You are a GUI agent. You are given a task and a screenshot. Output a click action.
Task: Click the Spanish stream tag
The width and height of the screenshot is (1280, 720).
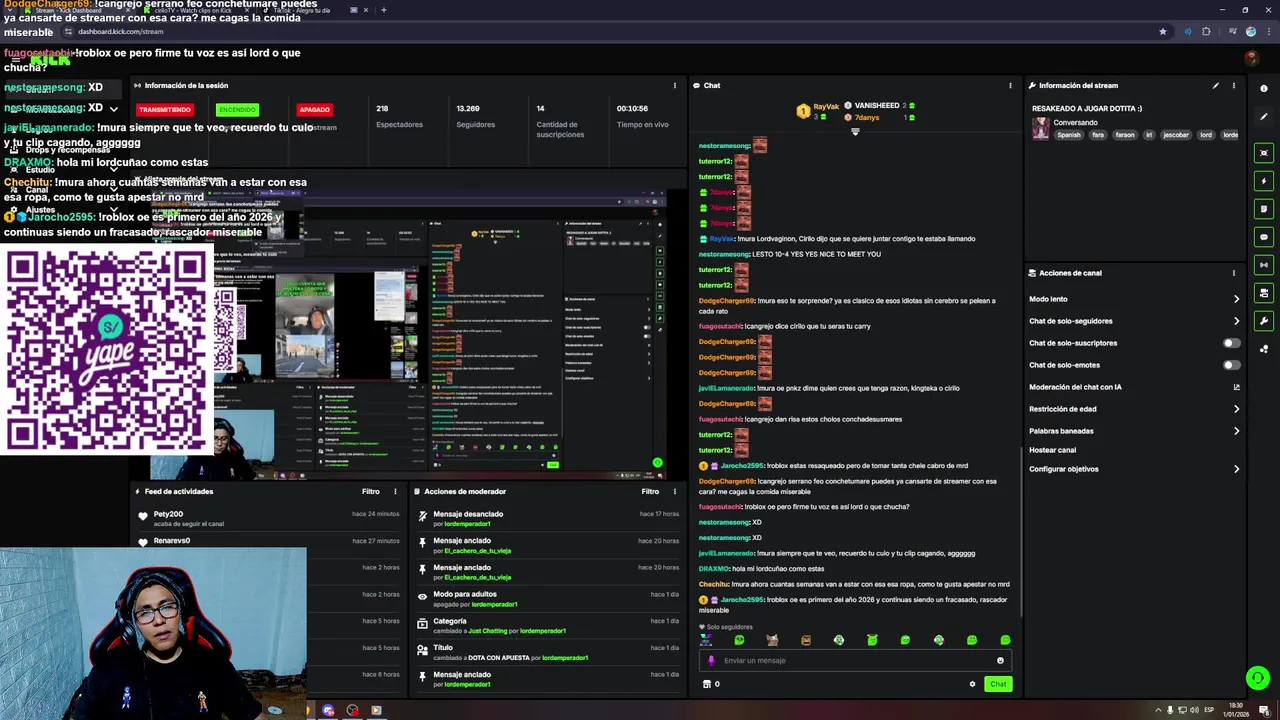point(1069,135)
